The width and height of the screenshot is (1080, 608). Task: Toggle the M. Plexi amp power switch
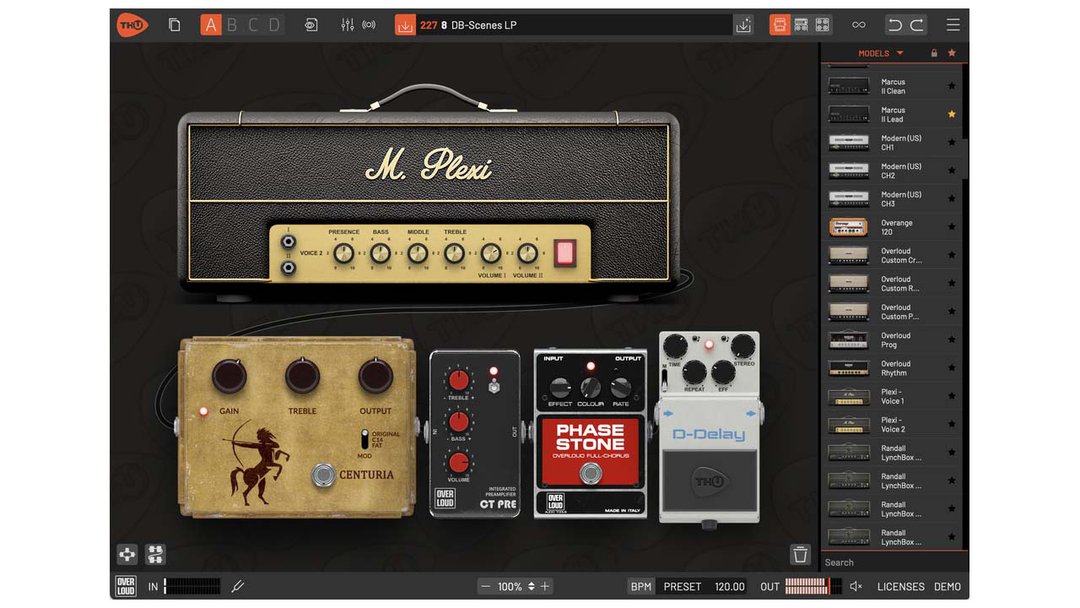coord(566,252)
